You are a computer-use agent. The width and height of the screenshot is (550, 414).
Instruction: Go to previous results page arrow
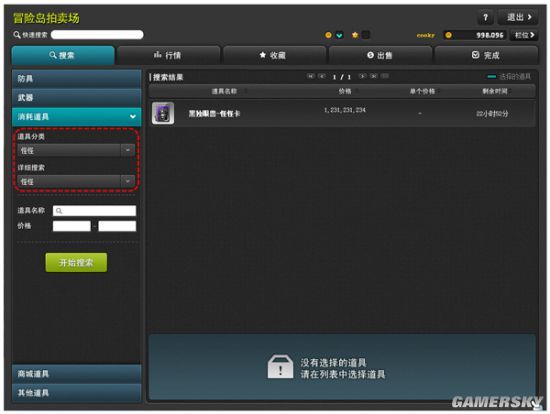[x=322, y=76]
